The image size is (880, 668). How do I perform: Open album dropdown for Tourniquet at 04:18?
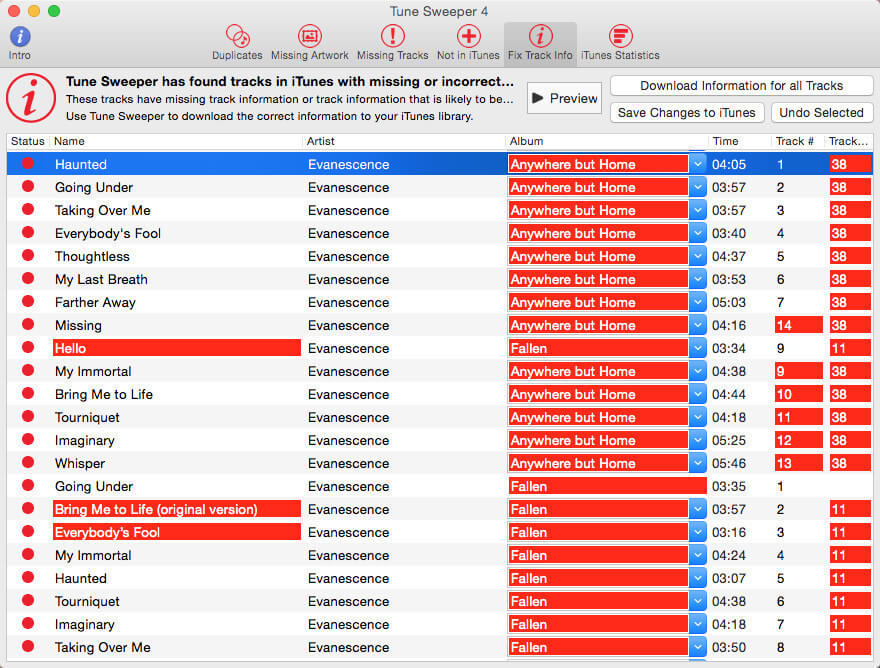698,418
